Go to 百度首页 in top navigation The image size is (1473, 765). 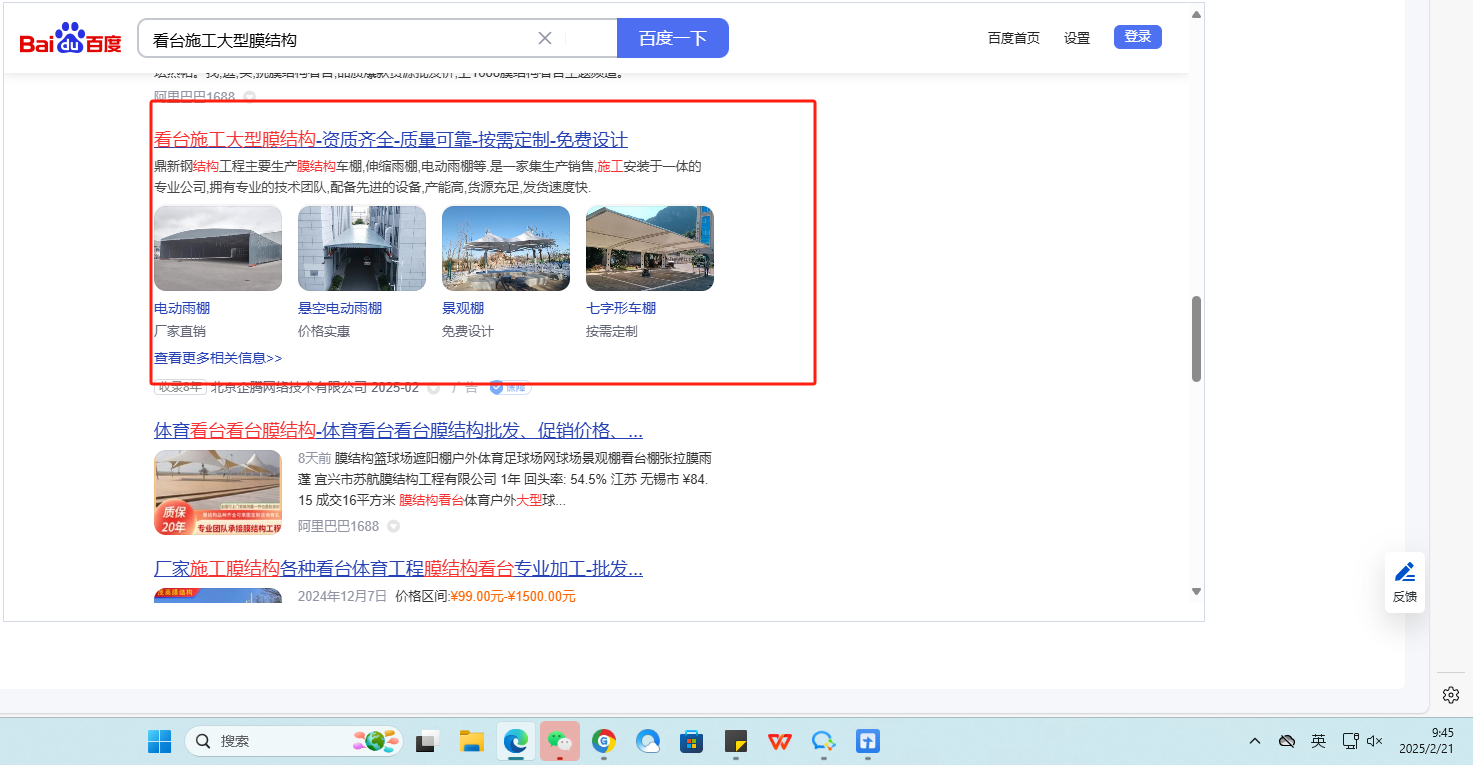1013,38
